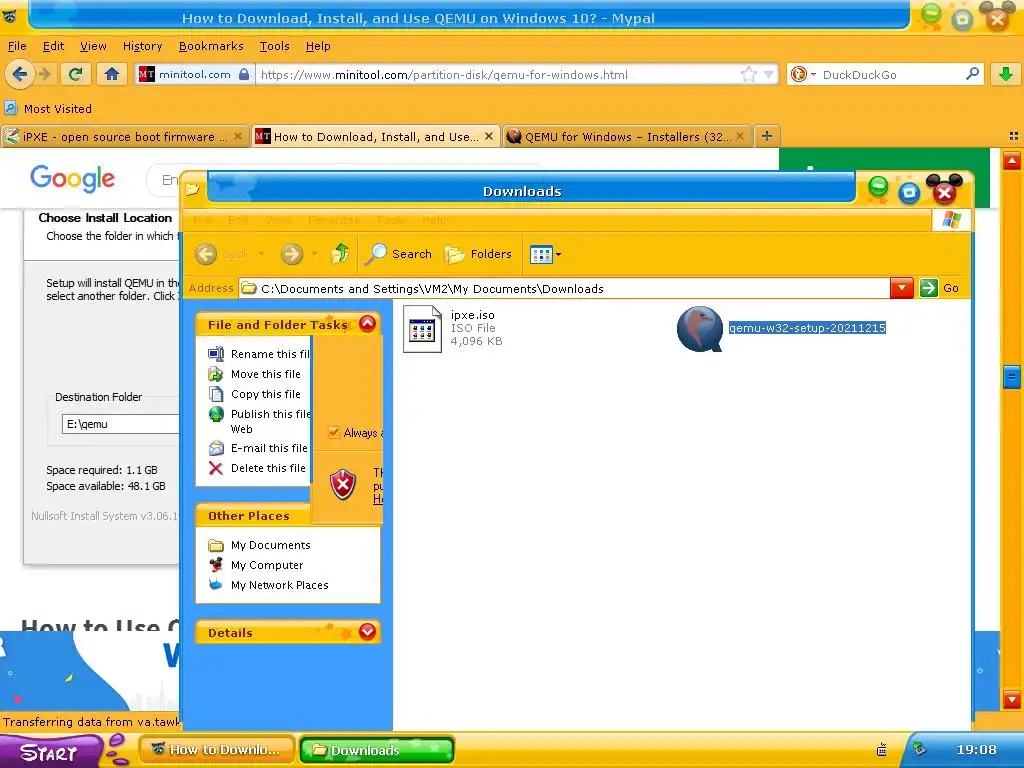Click the search magnifier in search box

point(972,74)
